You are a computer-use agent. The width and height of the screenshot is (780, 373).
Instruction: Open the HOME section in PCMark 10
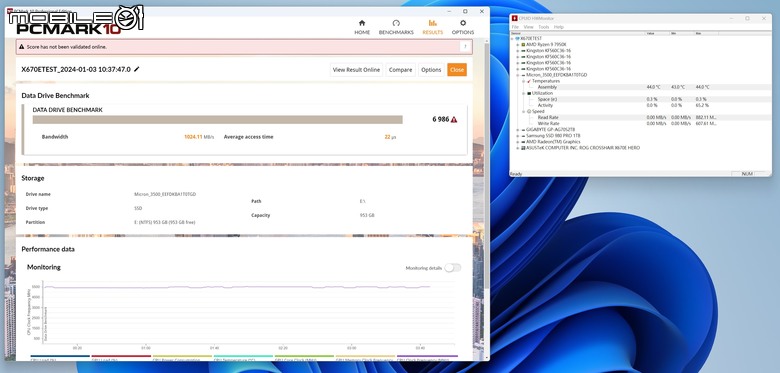tap(362, 27)
